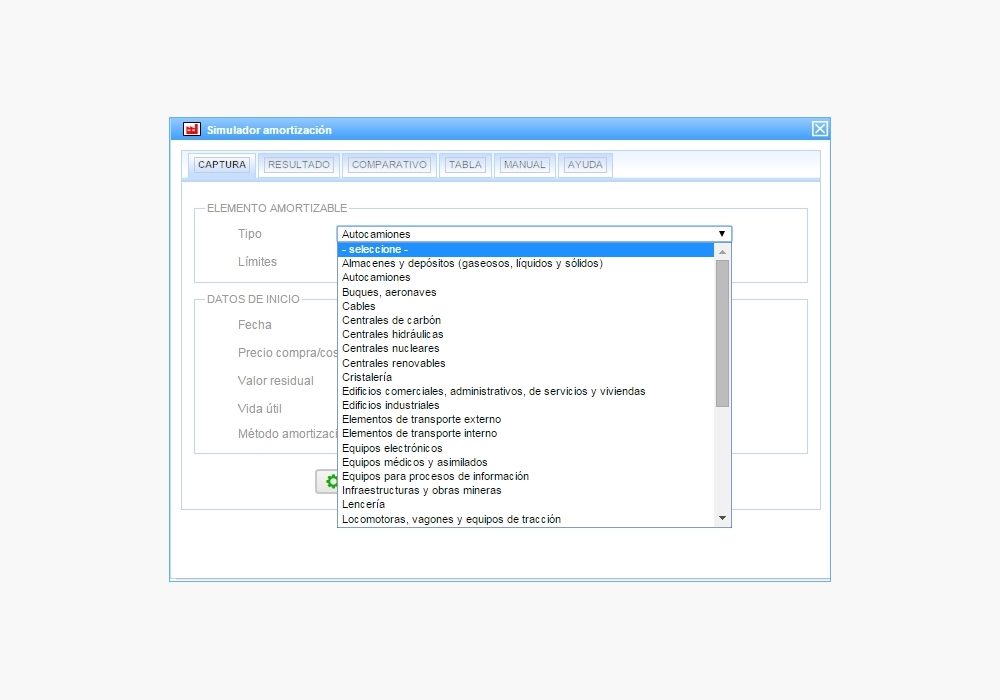Click the dropdown list scroll down arrow
The image size is (1000, 700).
coord(722,518)
